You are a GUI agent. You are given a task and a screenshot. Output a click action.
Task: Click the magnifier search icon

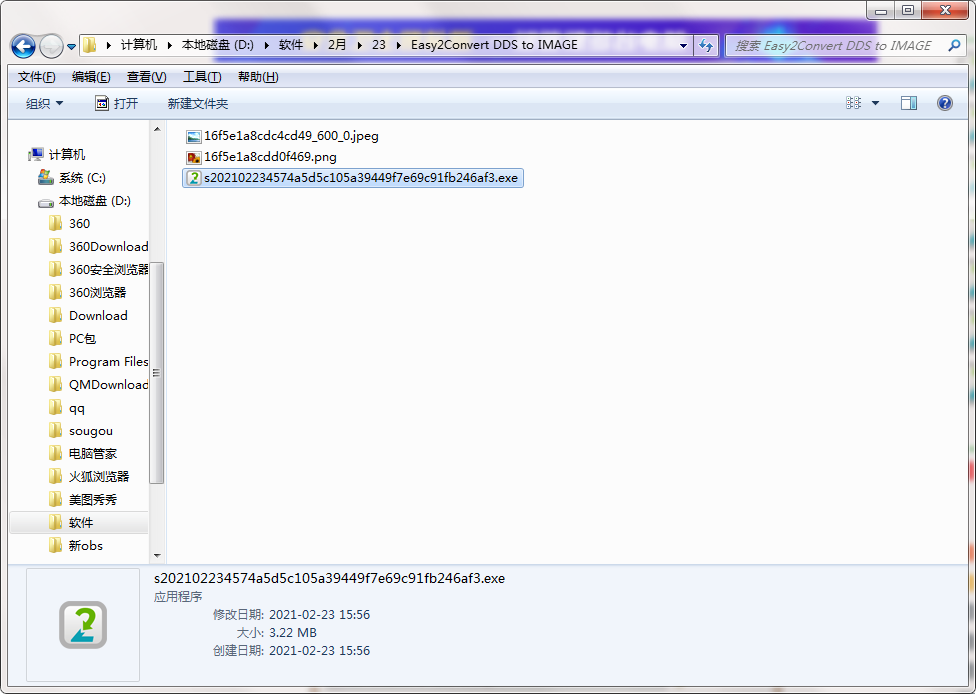[954, 45]
